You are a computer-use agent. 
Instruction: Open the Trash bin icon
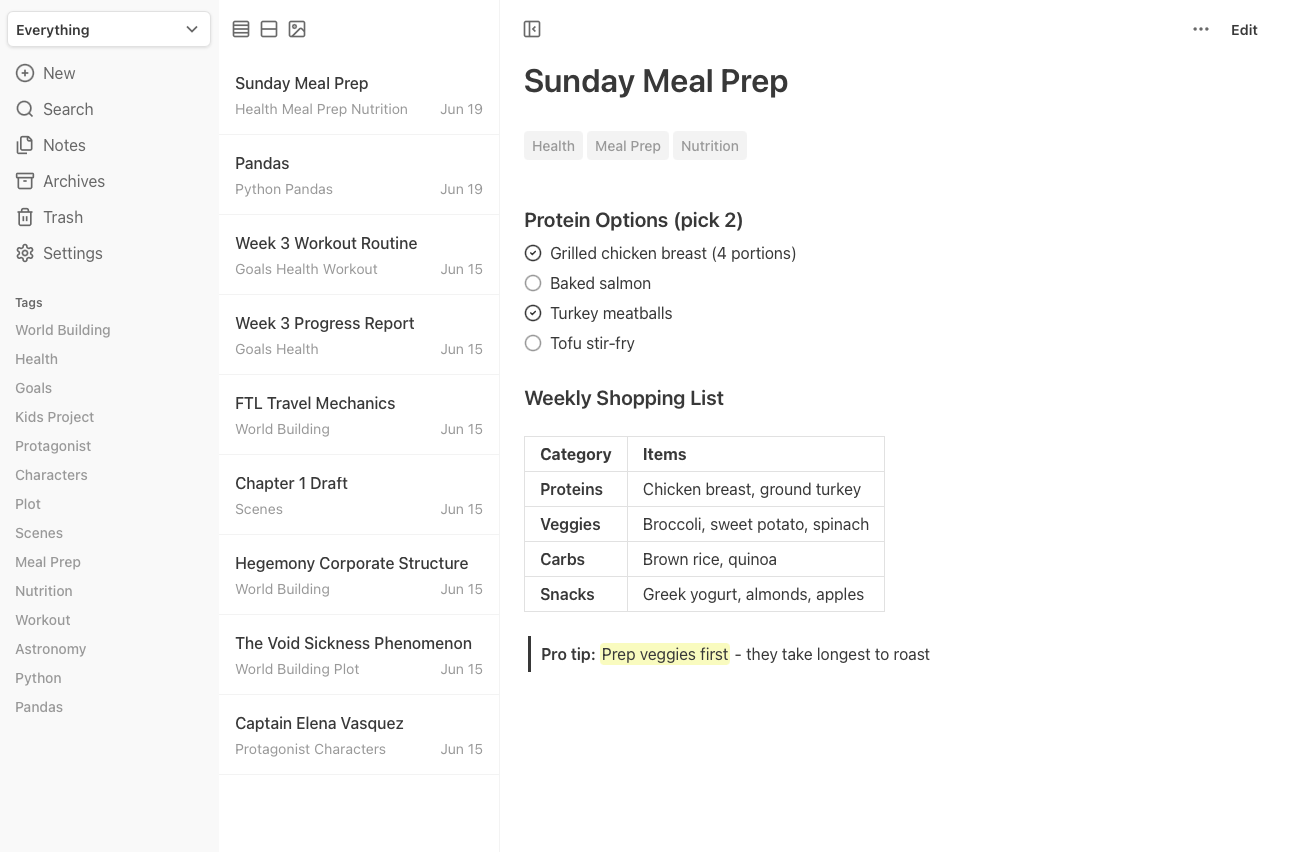click(25, 217)
